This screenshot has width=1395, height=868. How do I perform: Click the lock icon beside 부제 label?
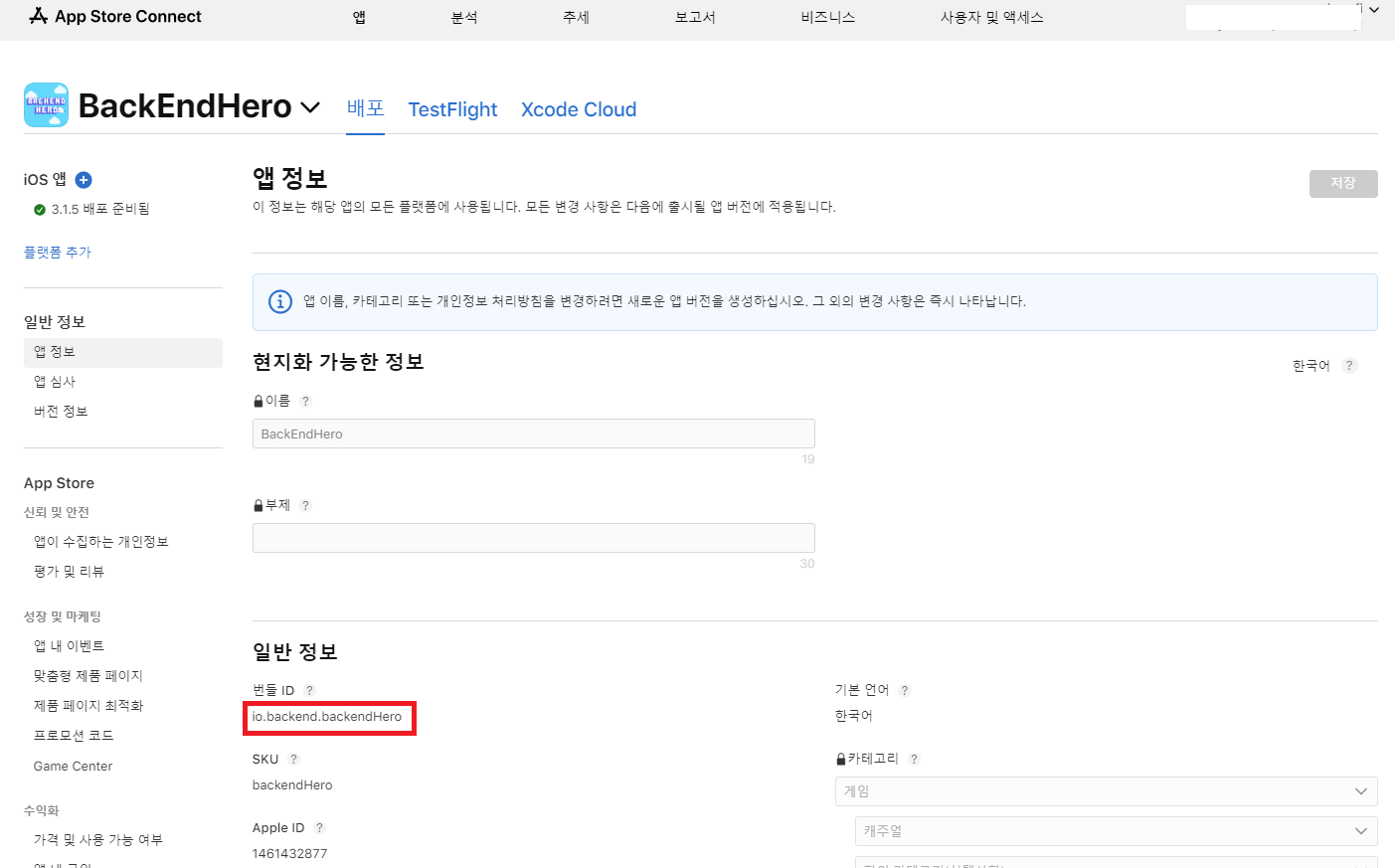pyautogui.click(x=259, y=506)
